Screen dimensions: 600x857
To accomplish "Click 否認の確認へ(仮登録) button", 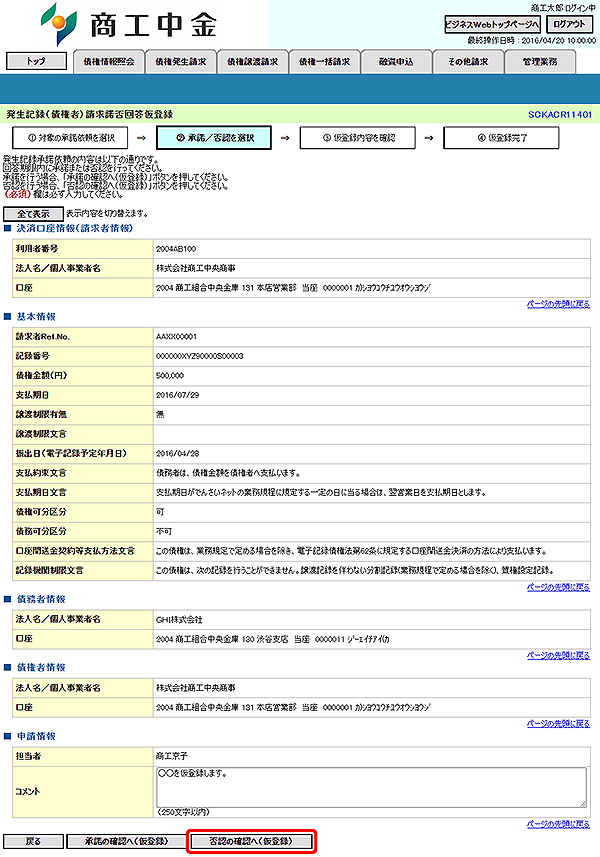I will (251, 841).
